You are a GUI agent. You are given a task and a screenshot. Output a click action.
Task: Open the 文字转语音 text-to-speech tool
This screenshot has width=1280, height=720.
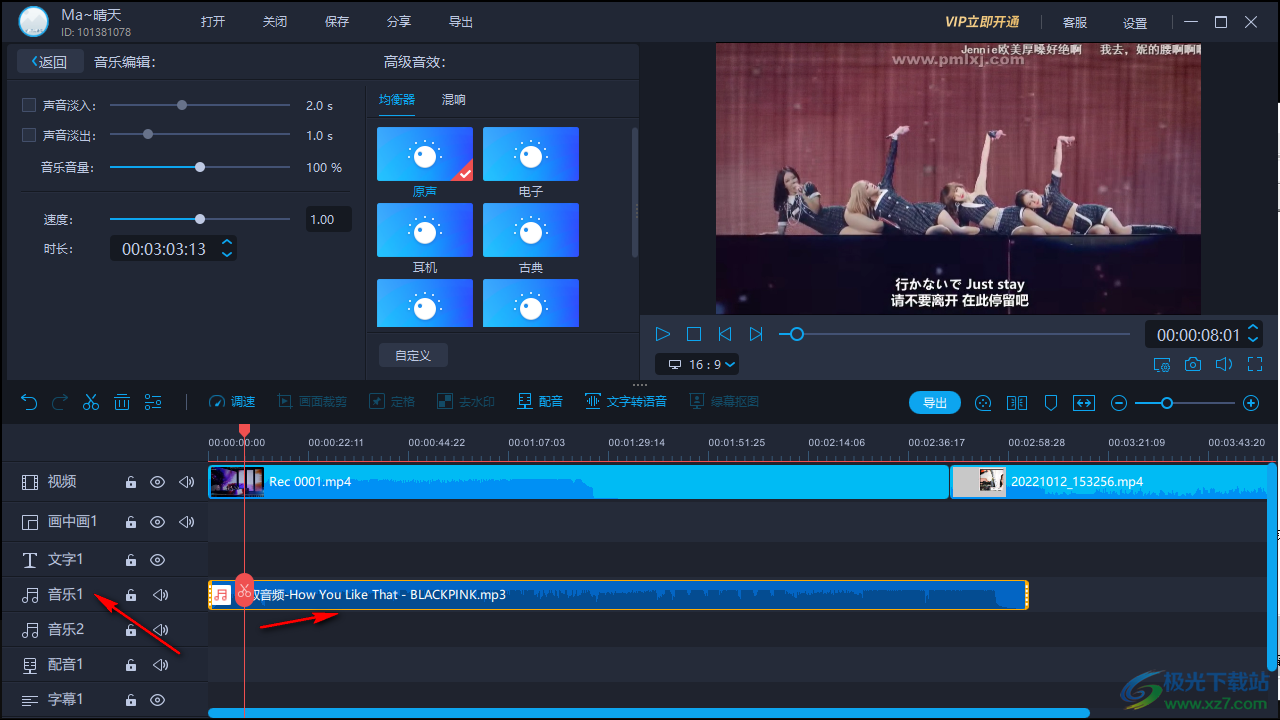tap(626, 401)
